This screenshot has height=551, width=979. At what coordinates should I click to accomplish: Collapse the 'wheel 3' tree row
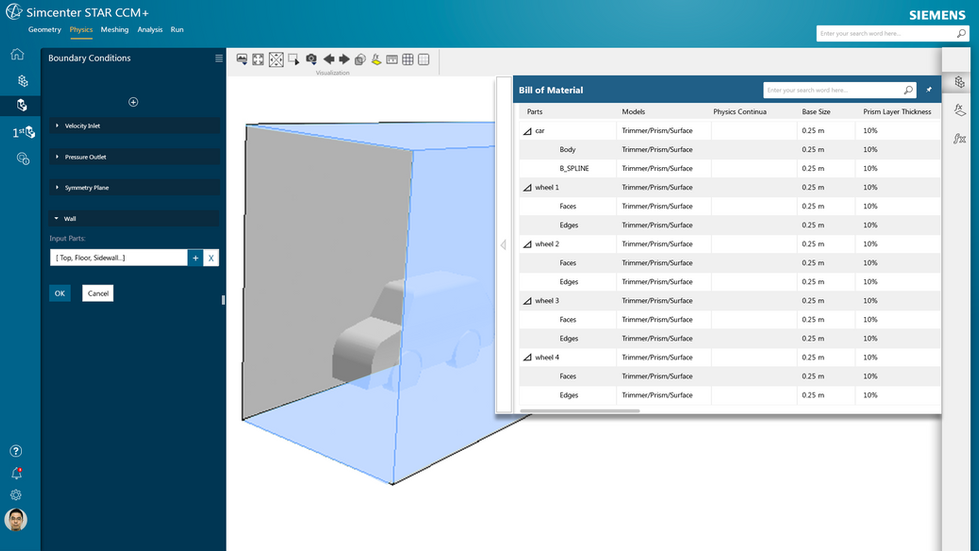point(528,301)
